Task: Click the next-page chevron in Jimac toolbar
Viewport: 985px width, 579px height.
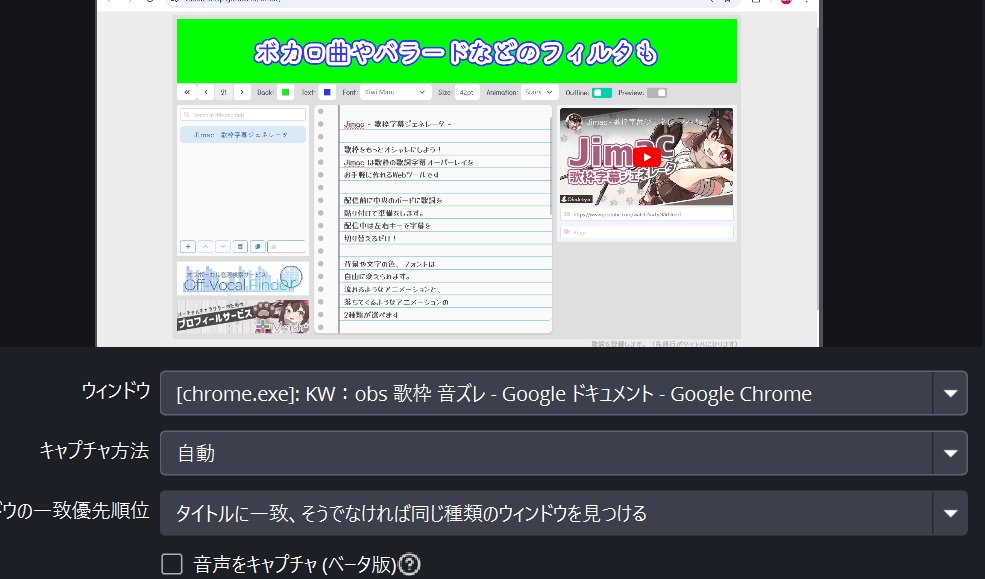Action: coord(242,92)
